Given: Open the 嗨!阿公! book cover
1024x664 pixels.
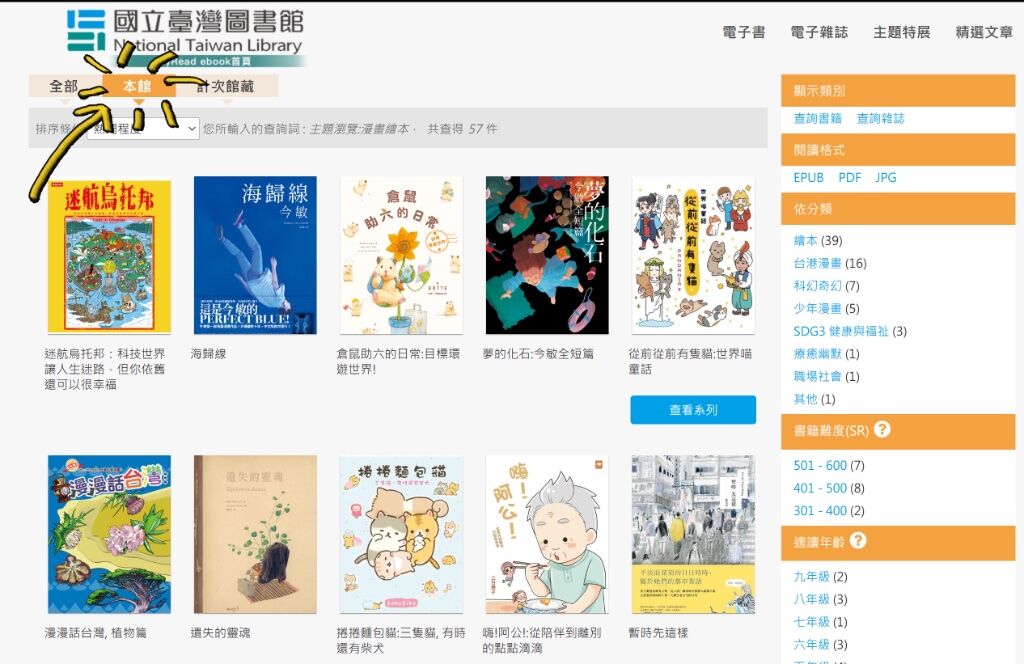Looking at the screenshot, I should pos(547,534).
